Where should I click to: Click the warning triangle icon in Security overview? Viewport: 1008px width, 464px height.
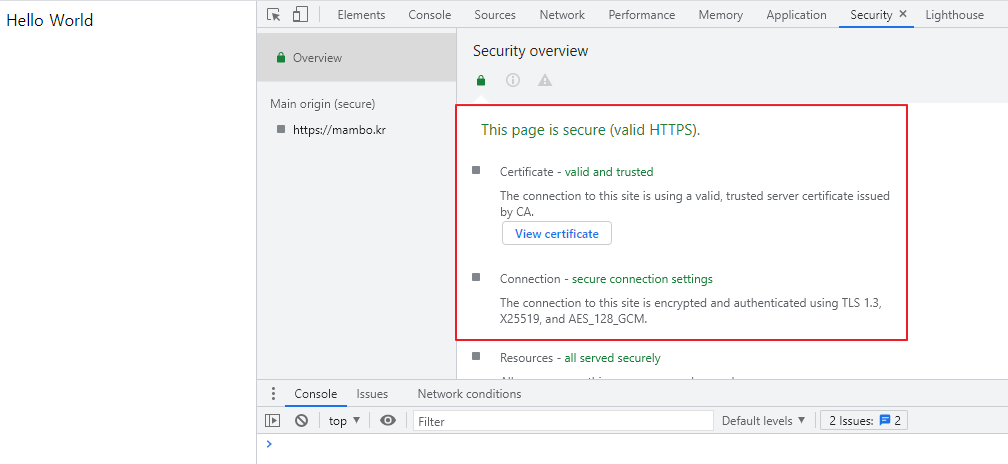[x=544, y=81]
